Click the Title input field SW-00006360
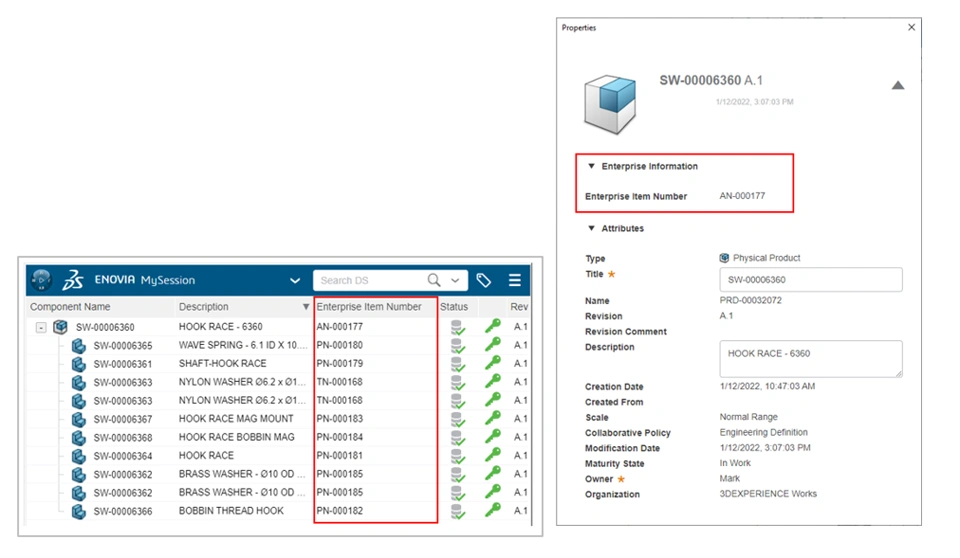The height and width of the screenshot is (558, 960). [x=811, y=280]
